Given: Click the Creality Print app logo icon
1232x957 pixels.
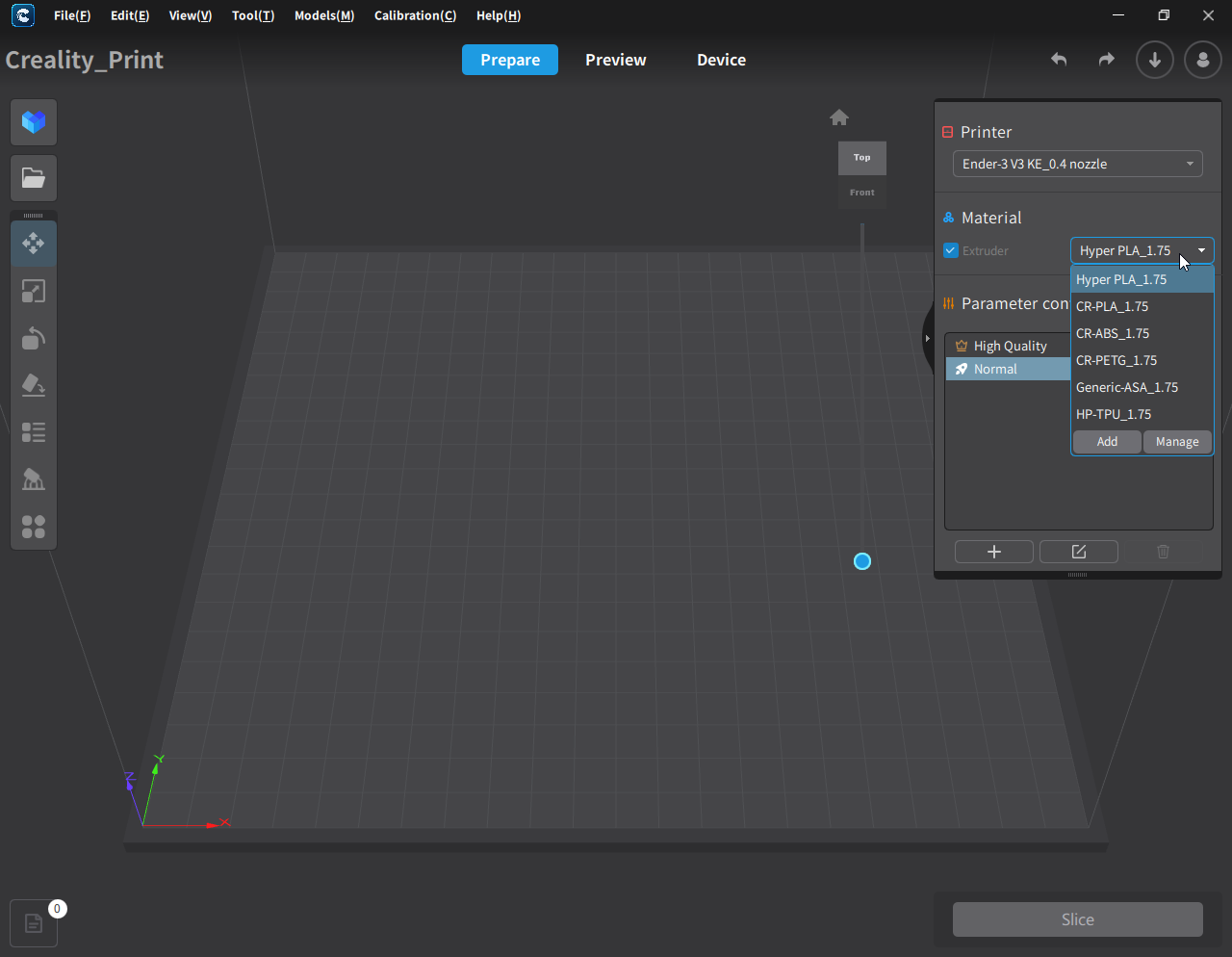Looking at the screenshot, I should 22,15.
